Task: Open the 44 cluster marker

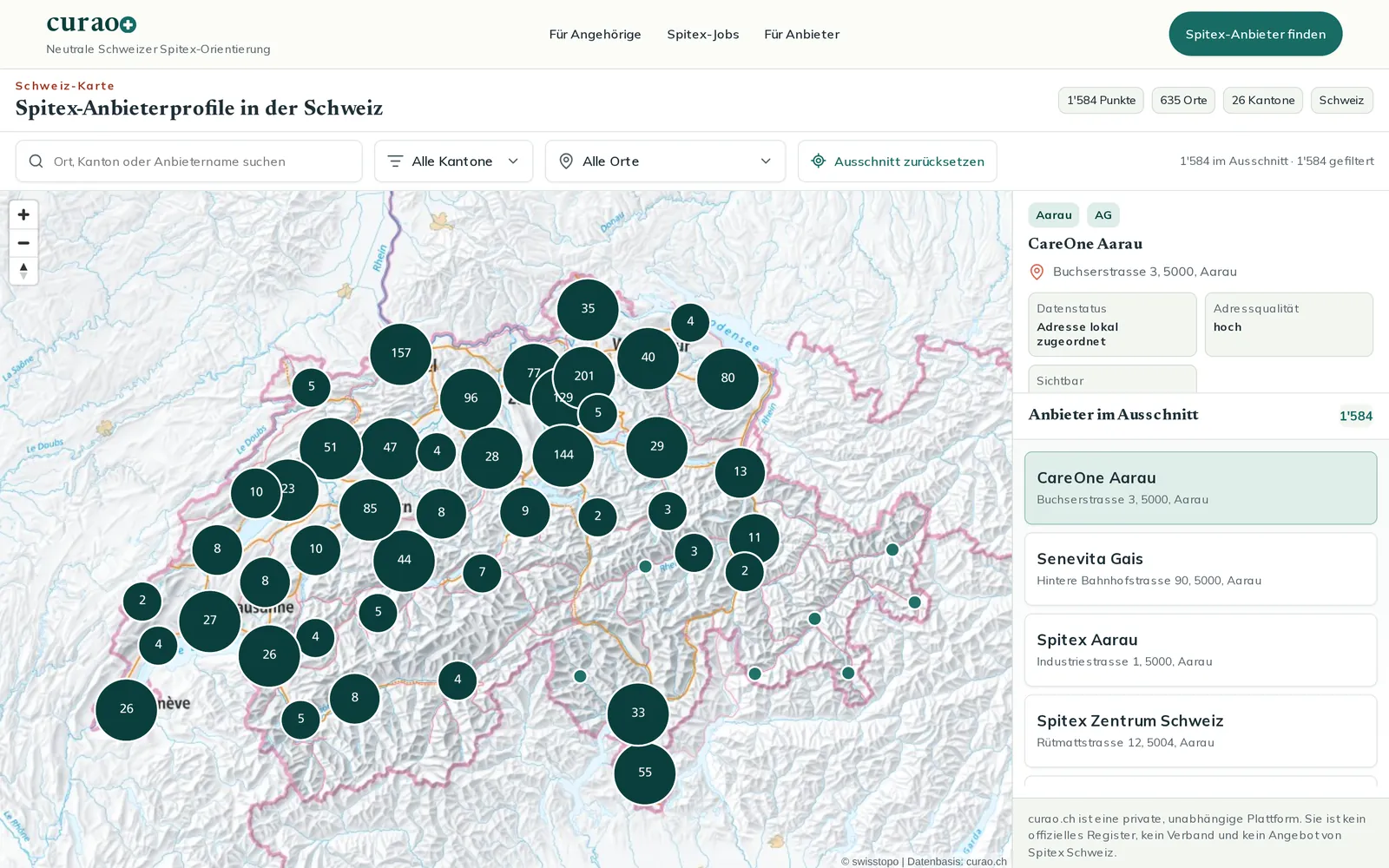Action: click(x=404, y=561)
